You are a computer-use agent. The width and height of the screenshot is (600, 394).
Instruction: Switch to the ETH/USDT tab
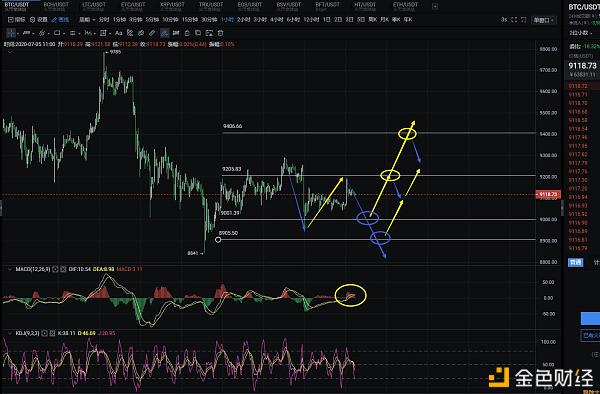(405, 5)
